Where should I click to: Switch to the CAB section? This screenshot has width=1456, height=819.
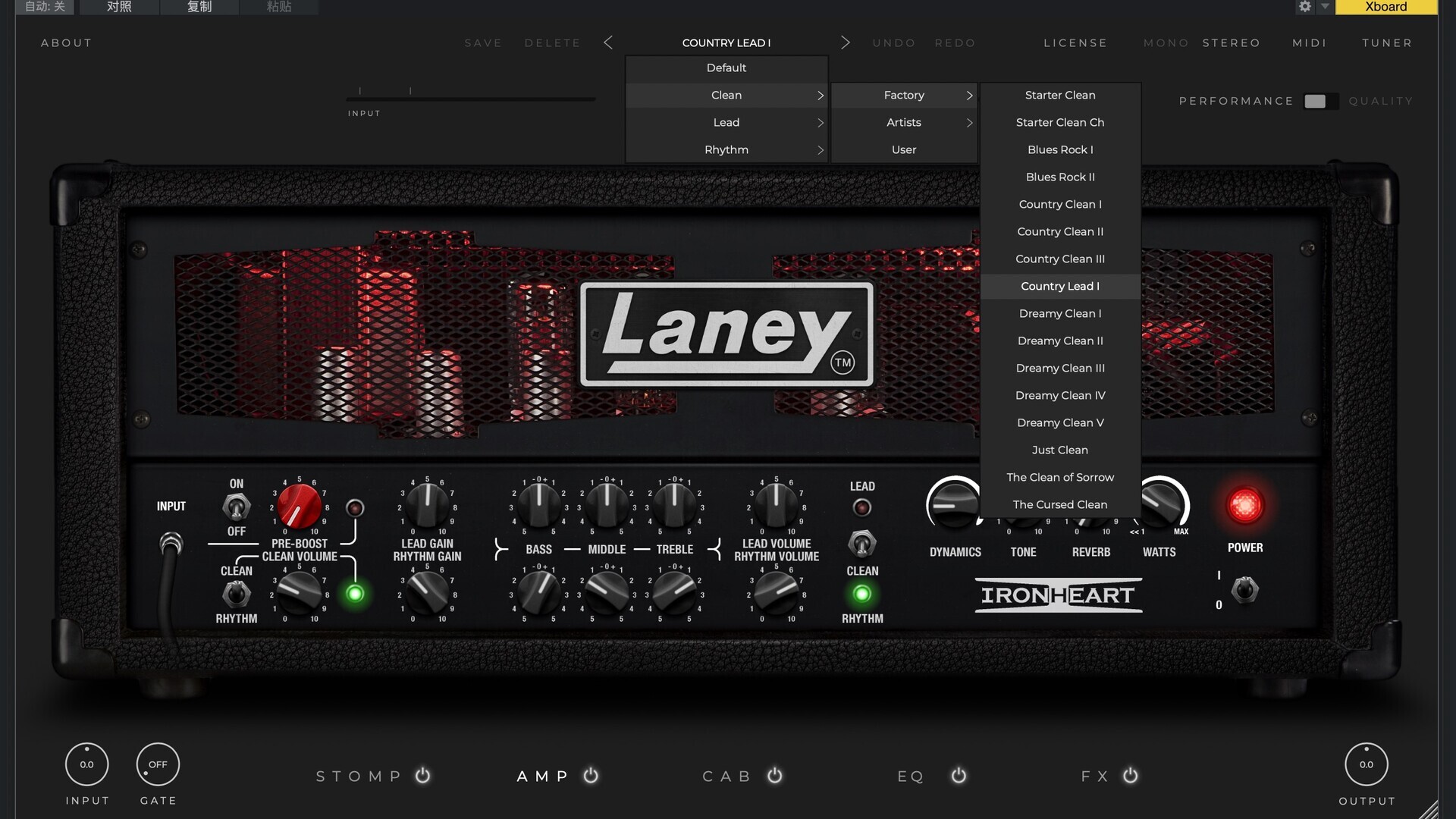(726, 776)
